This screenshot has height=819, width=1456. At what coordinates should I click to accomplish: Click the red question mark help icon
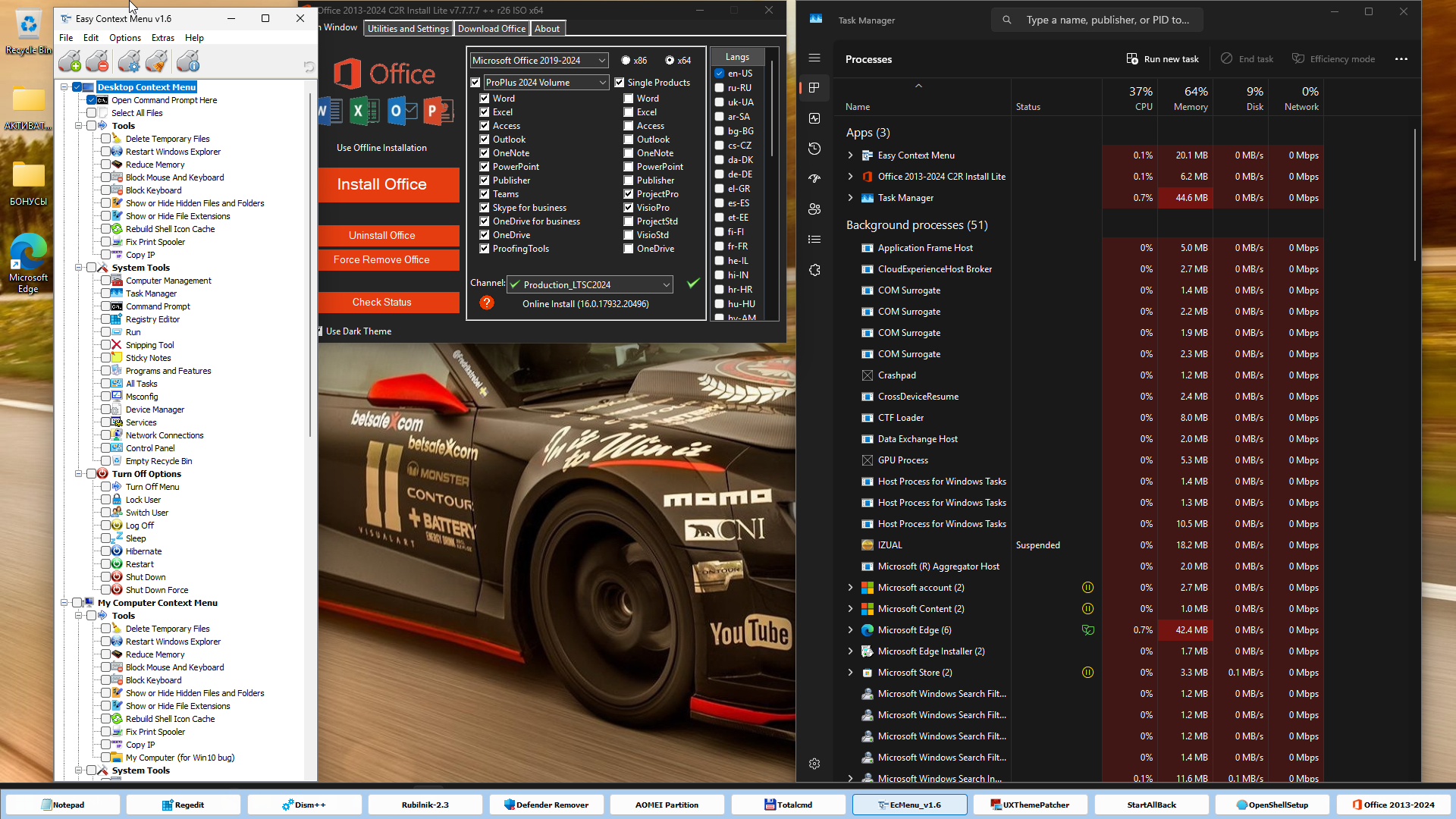487,303
